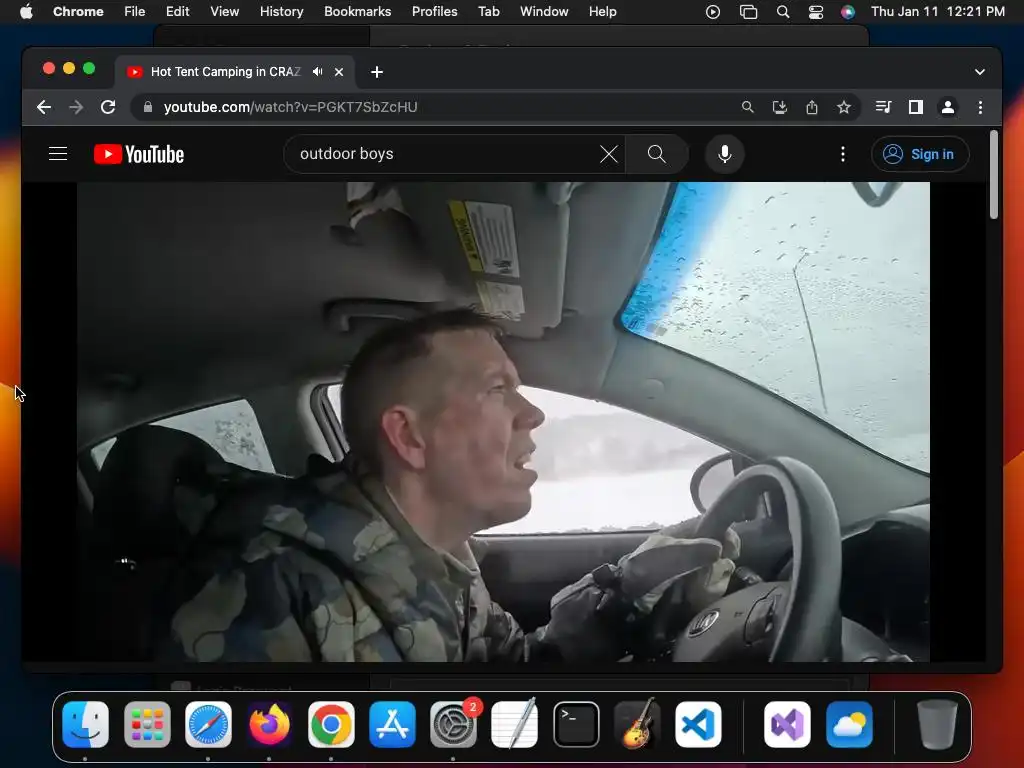
Task: Open the Tab menu
Action: pos(488,12)
